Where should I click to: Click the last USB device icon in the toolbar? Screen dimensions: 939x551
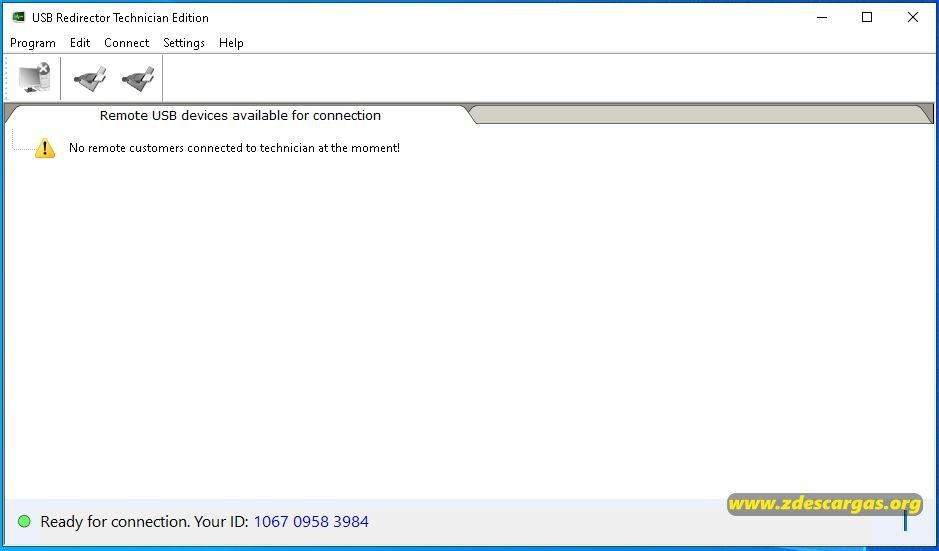[x=138, y=78]
